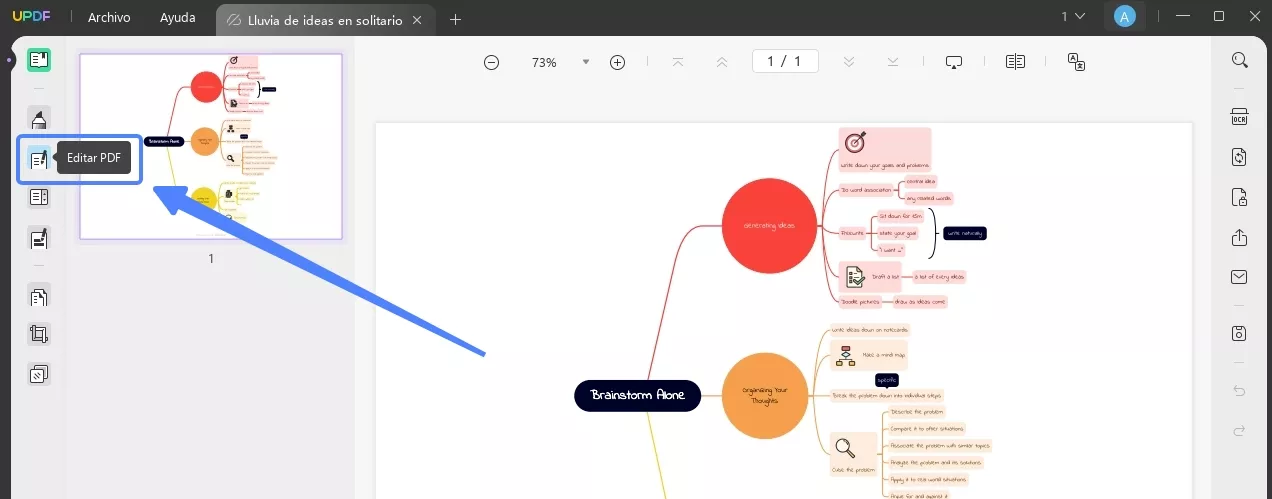The width and height of the screenshot is (1272, 499).
Task: Run OCR text recognition
Action: (x=1240, y=117)
